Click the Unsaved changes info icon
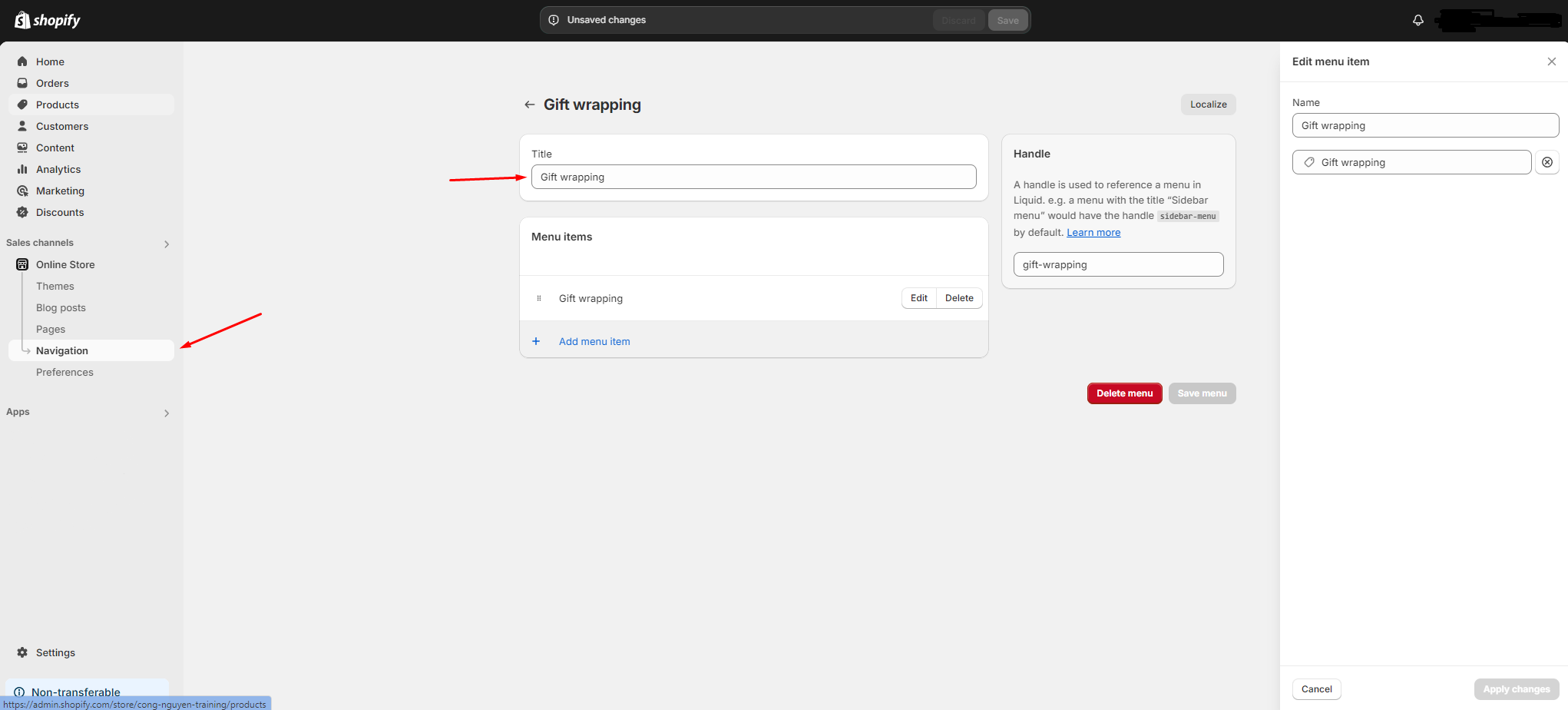This screenshot has height=710, width=1568. [x=554, y=20]
